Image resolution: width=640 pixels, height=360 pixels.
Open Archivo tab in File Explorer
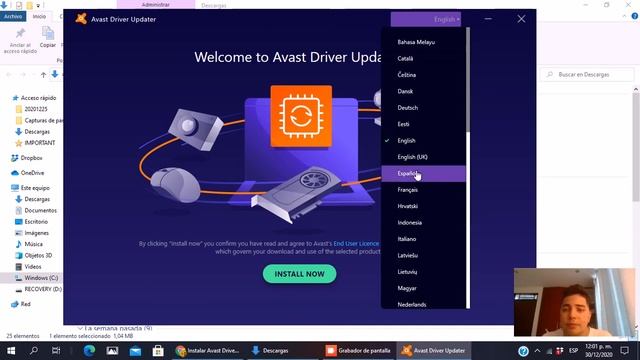(x=13, y=16)
